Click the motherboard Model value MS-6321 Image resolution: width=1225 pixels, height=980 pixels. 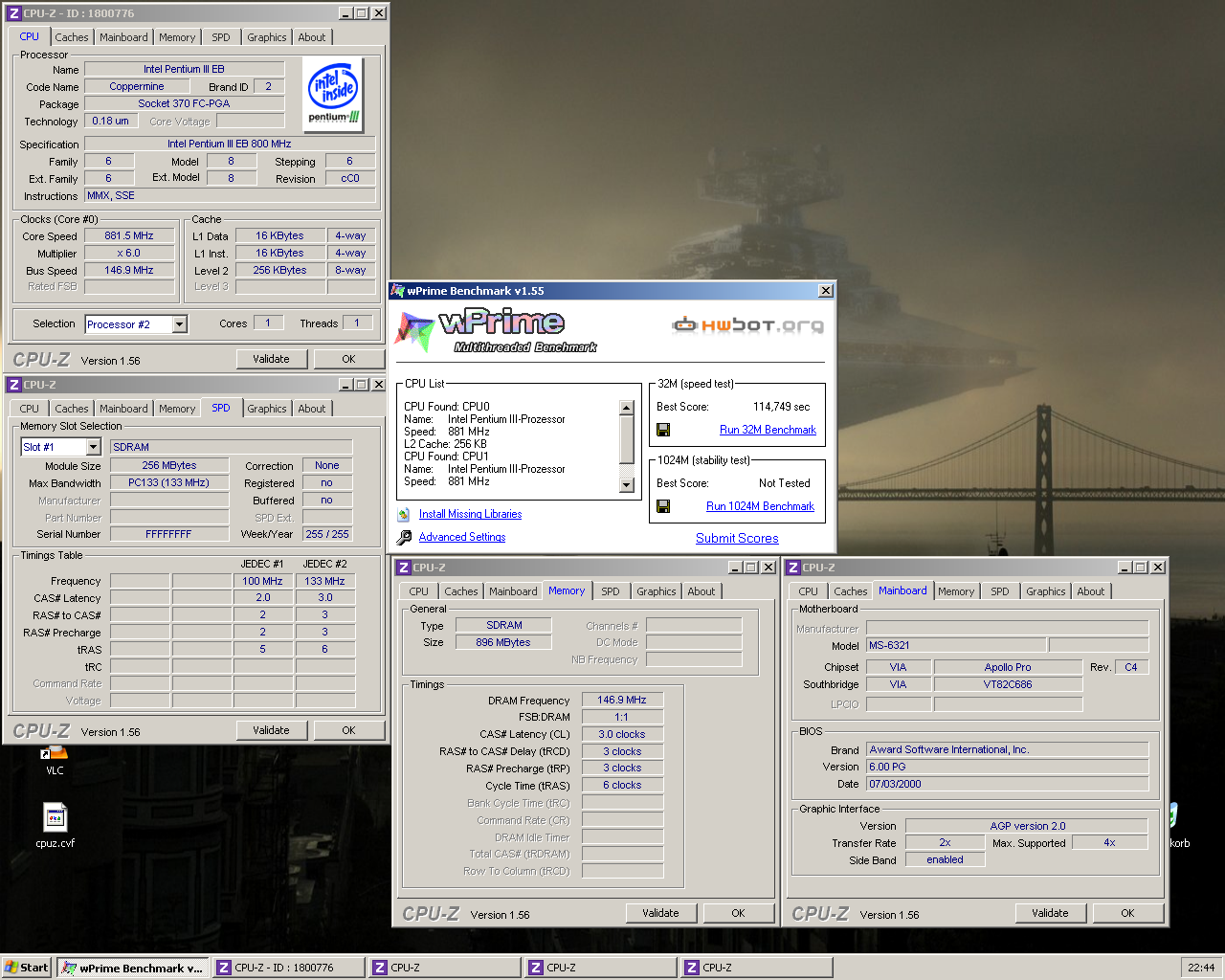click(x=956, y=645)
